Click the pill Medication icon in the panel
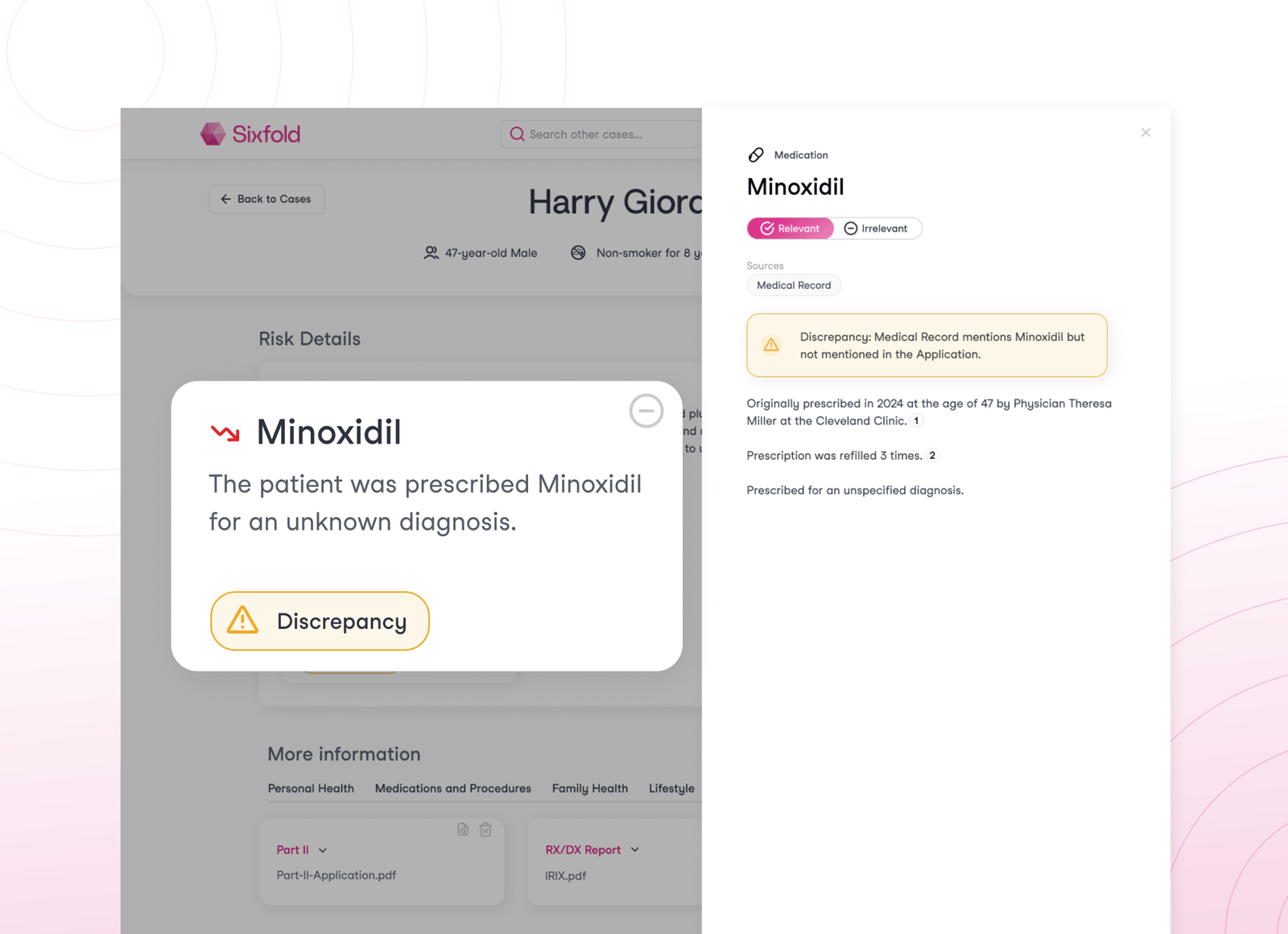The width and height of the screenshot is (1288, 934). tap(756, 155)
